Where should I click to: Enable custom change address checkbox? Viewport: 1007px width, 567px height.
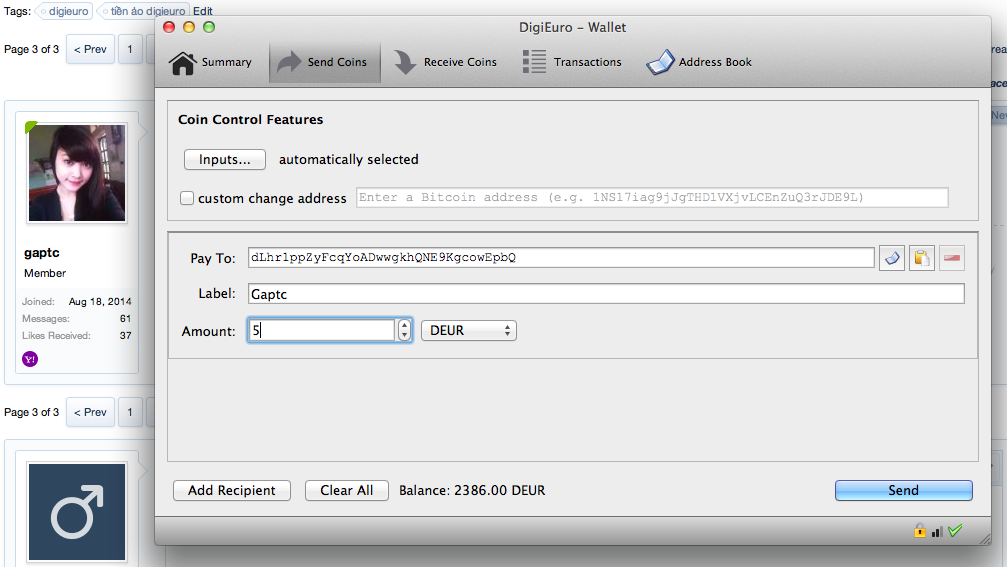click(x=187, y=198)
